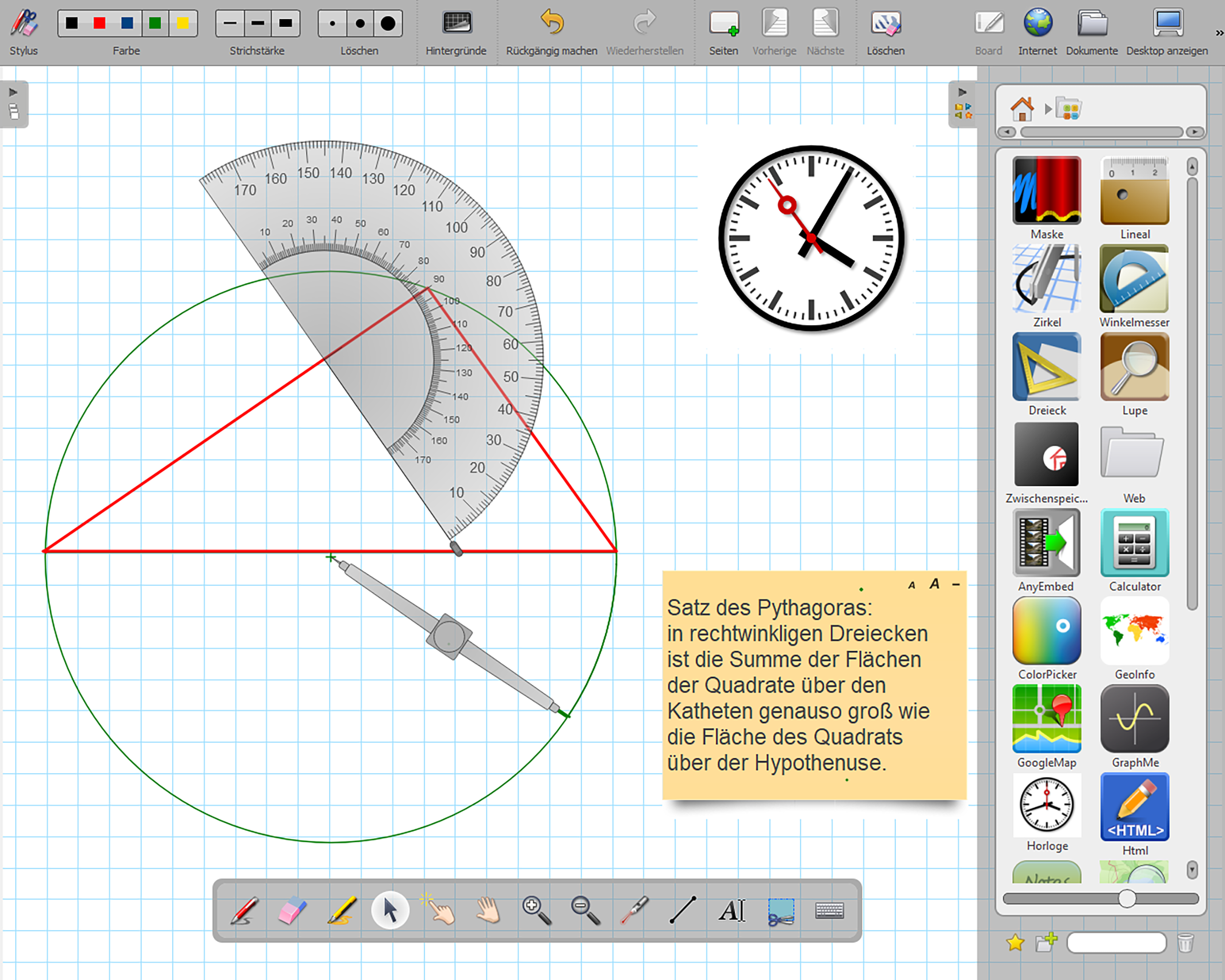The width and height of the screenshot is (1225, 980).
Task: Select the thickest Strichstärke line width
Action: [x=286, y=23]
